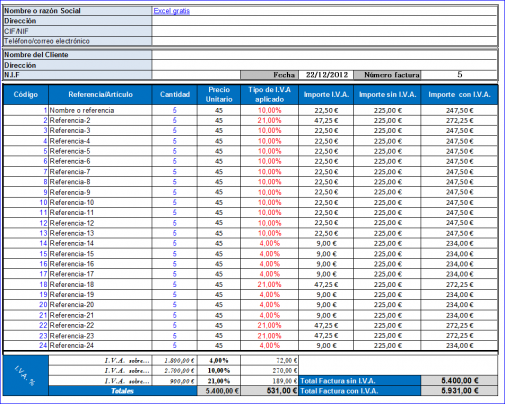Click the Teléfono/correo electrónico value cell

324,41
